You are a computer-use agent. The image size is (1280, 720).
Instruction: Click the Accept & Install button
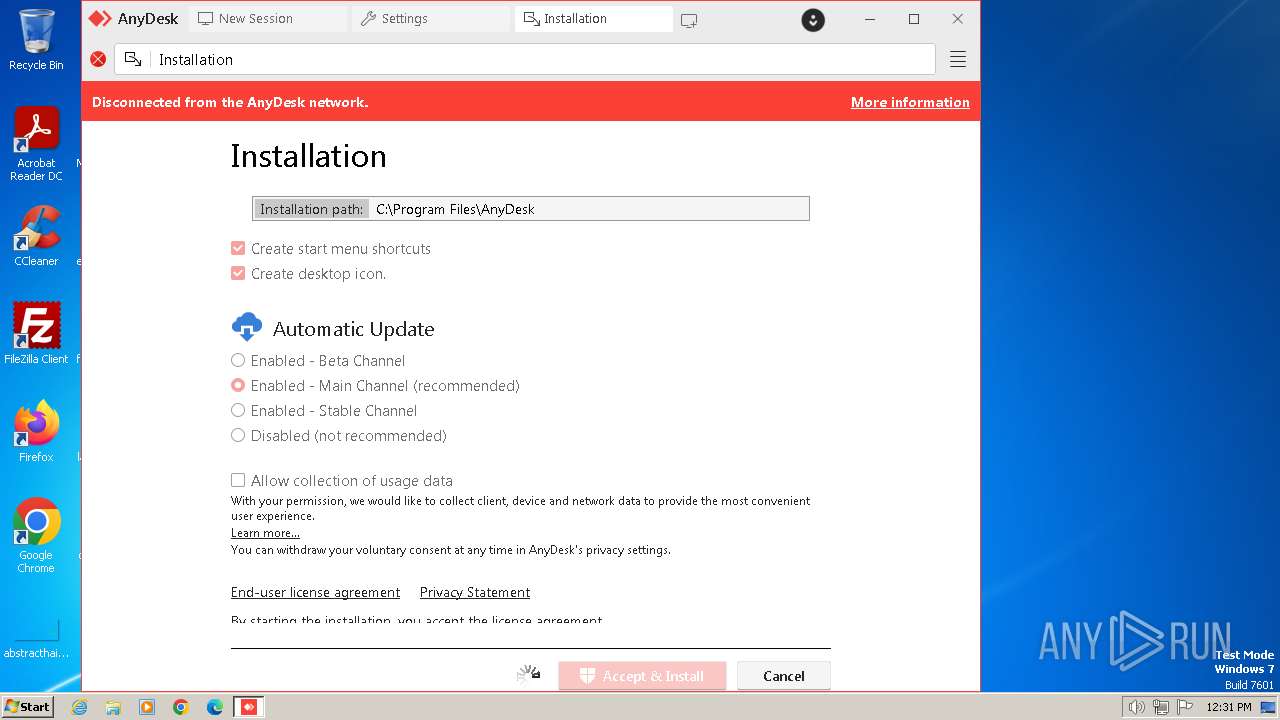pos(642,676)
